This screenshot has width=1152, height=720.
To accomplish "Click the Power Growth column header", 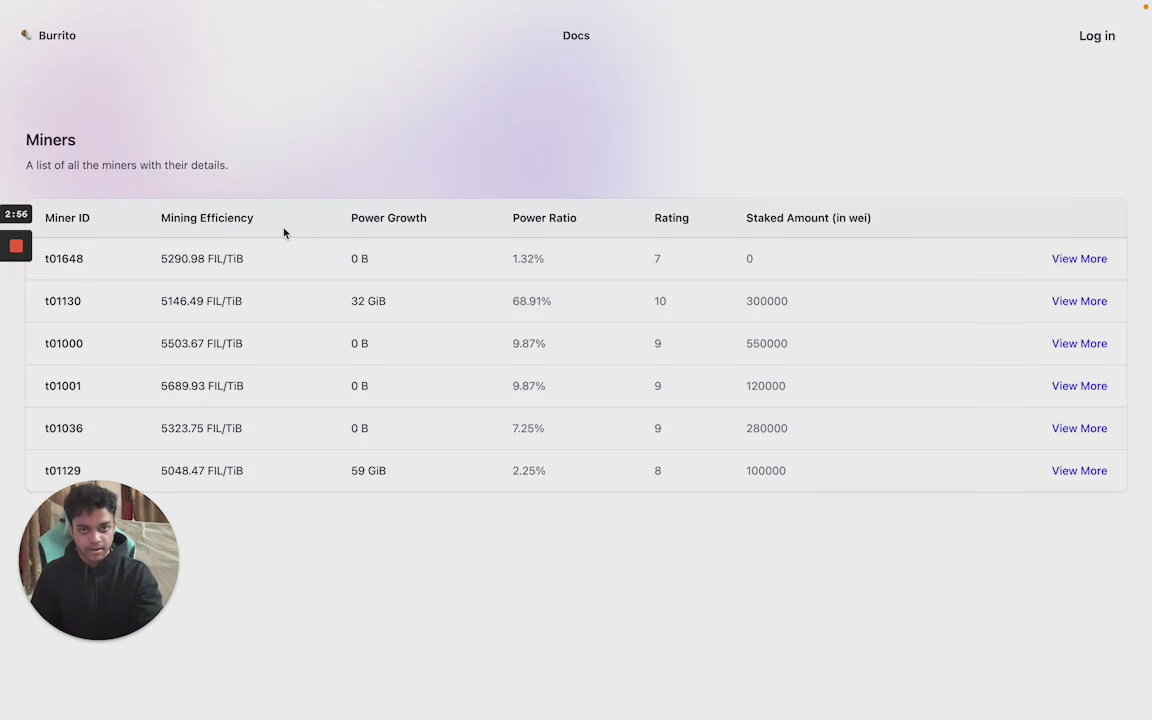I will (x=389, y=218).
